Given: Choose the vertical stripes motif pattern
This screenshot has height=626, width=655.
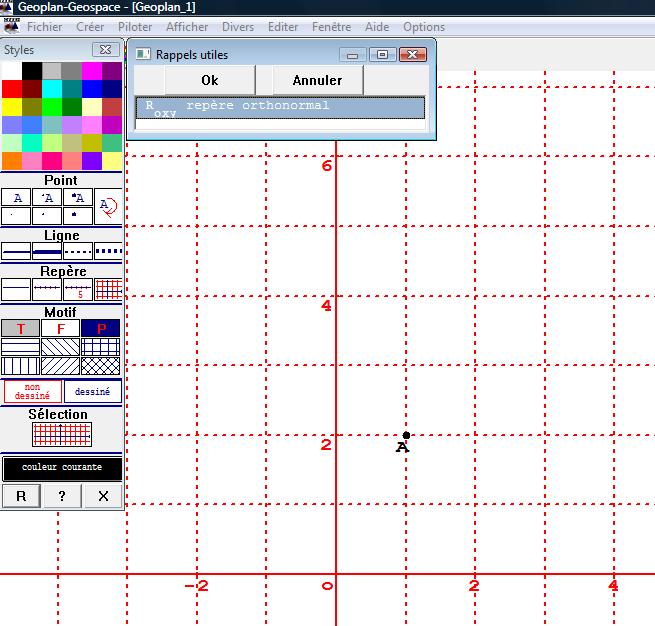Looking at the screenshot, I should click(21, 365).
